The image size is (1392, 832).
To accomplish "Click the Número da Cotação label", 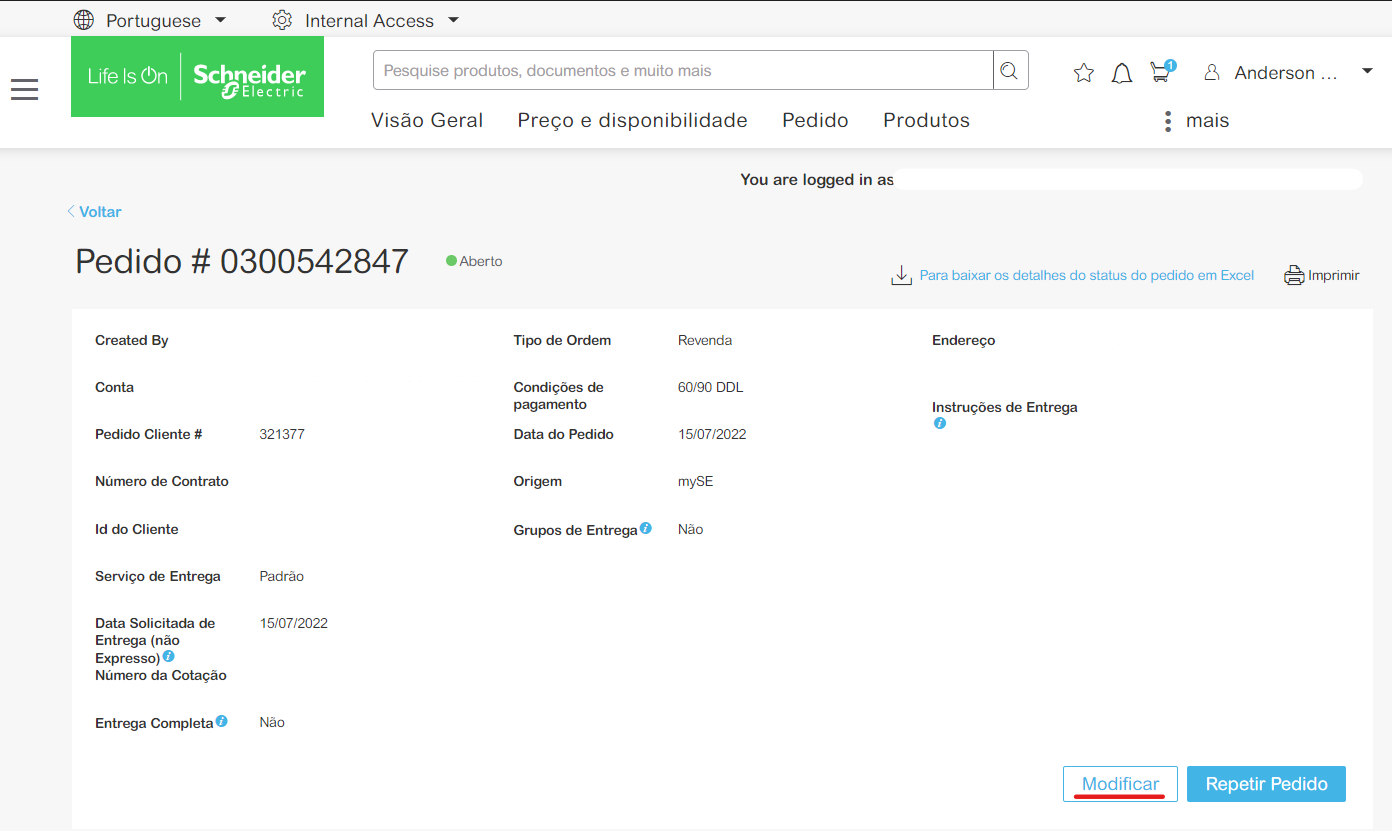I will tap(161, 675).
